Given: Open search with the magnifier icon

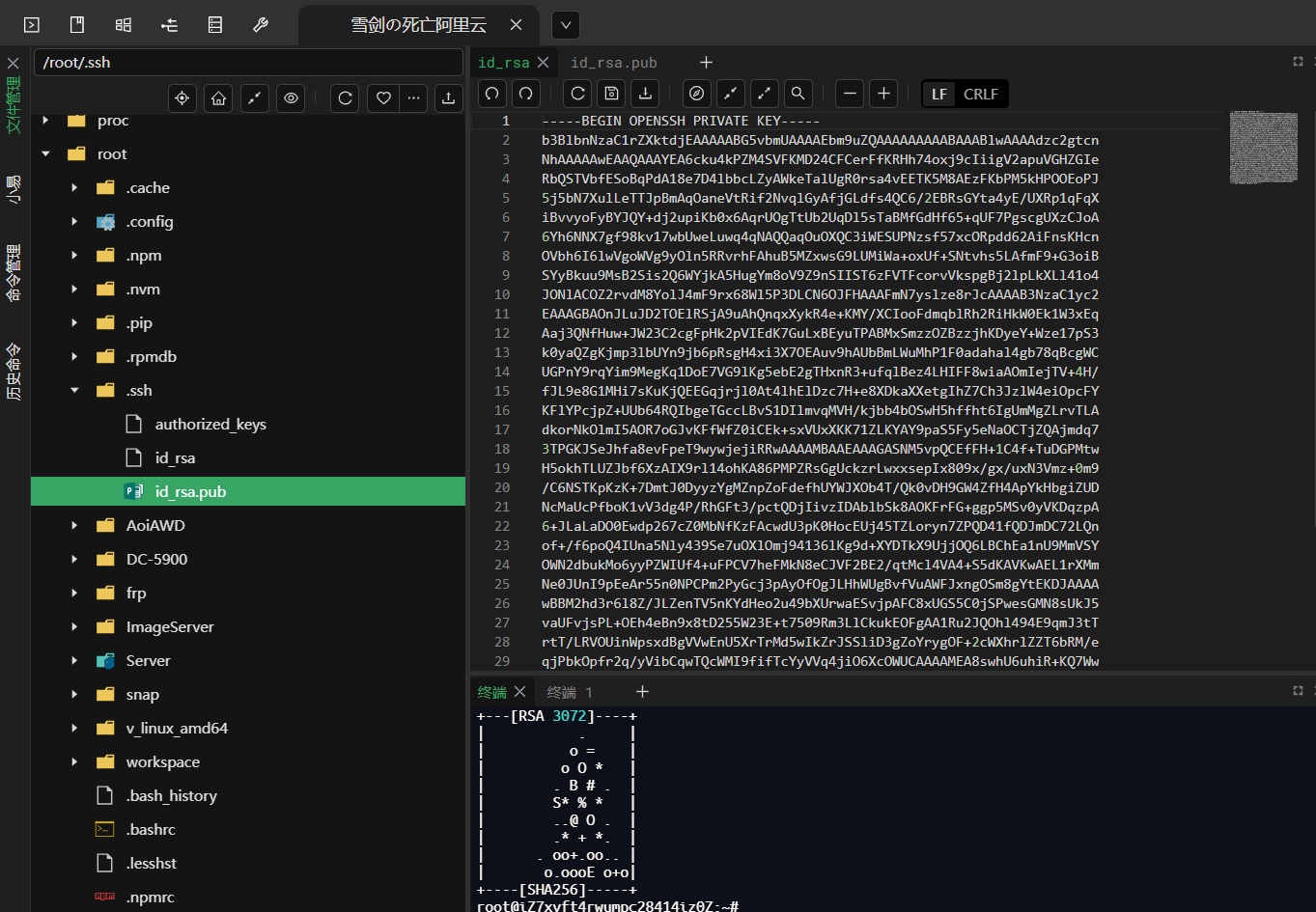Looking at the screenshot, I should pyautogui.click(x=798, y=94).
